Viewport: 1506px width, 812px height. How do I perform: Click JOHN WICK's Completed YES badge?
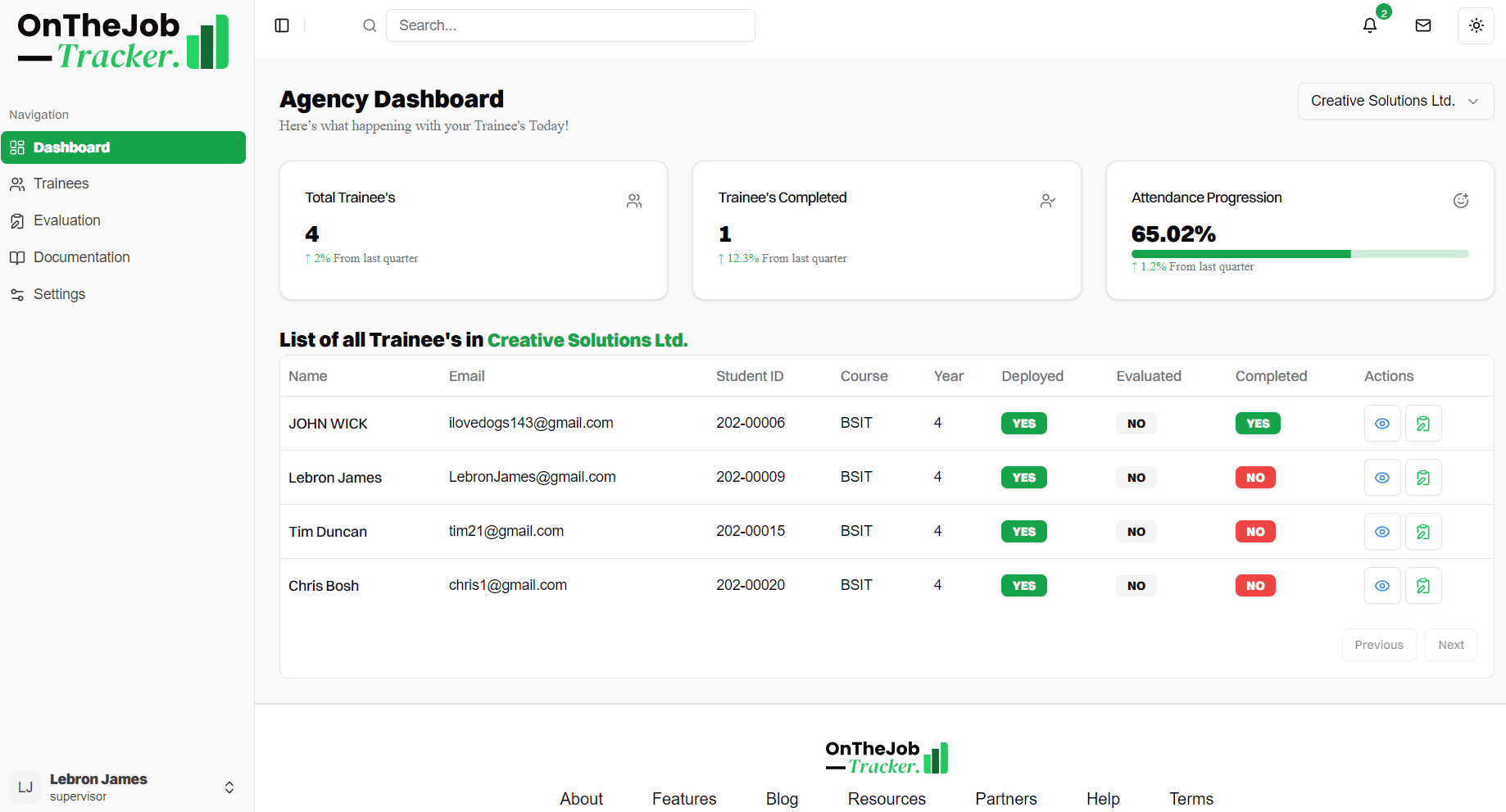[x=1258, y=424]
